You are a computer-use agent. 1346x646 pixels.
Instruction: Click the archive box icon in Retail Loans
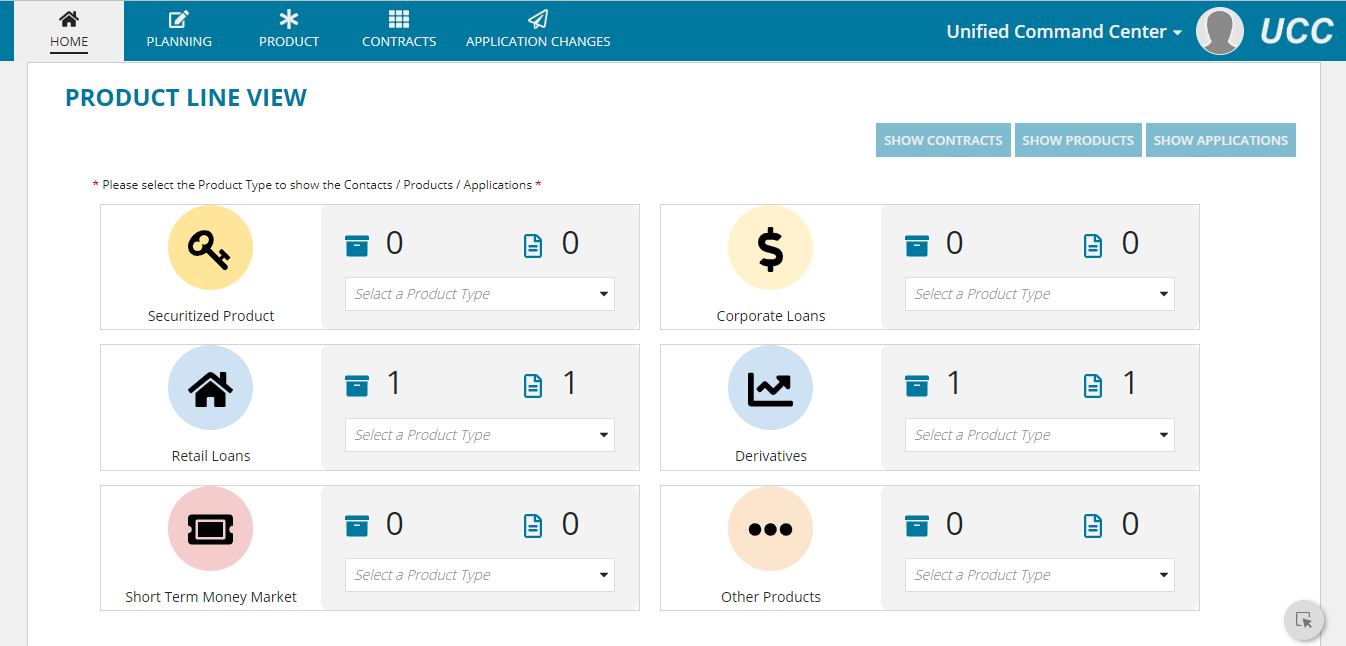point(357,385)
